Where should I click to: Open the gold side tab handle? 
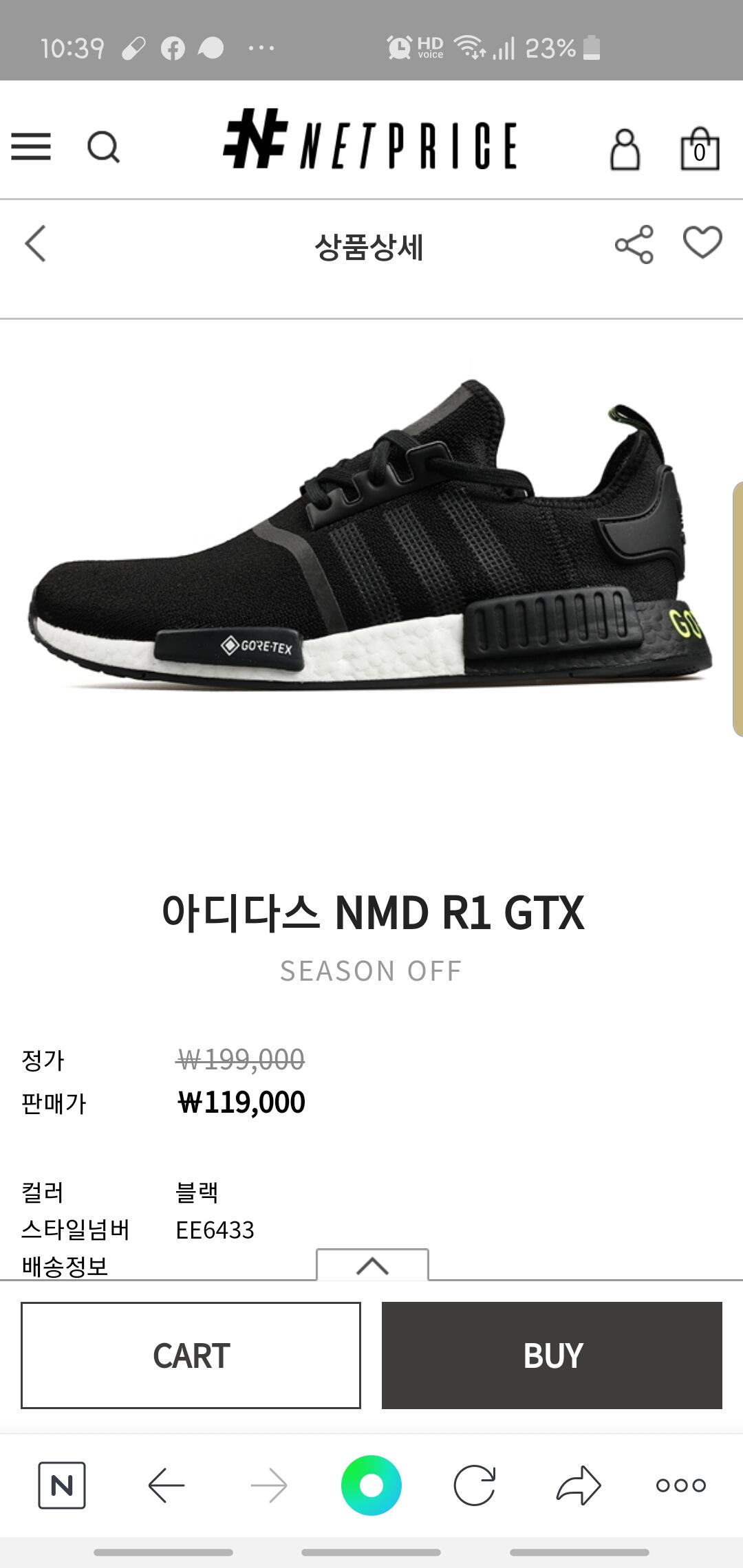click(x=737, y=609)
